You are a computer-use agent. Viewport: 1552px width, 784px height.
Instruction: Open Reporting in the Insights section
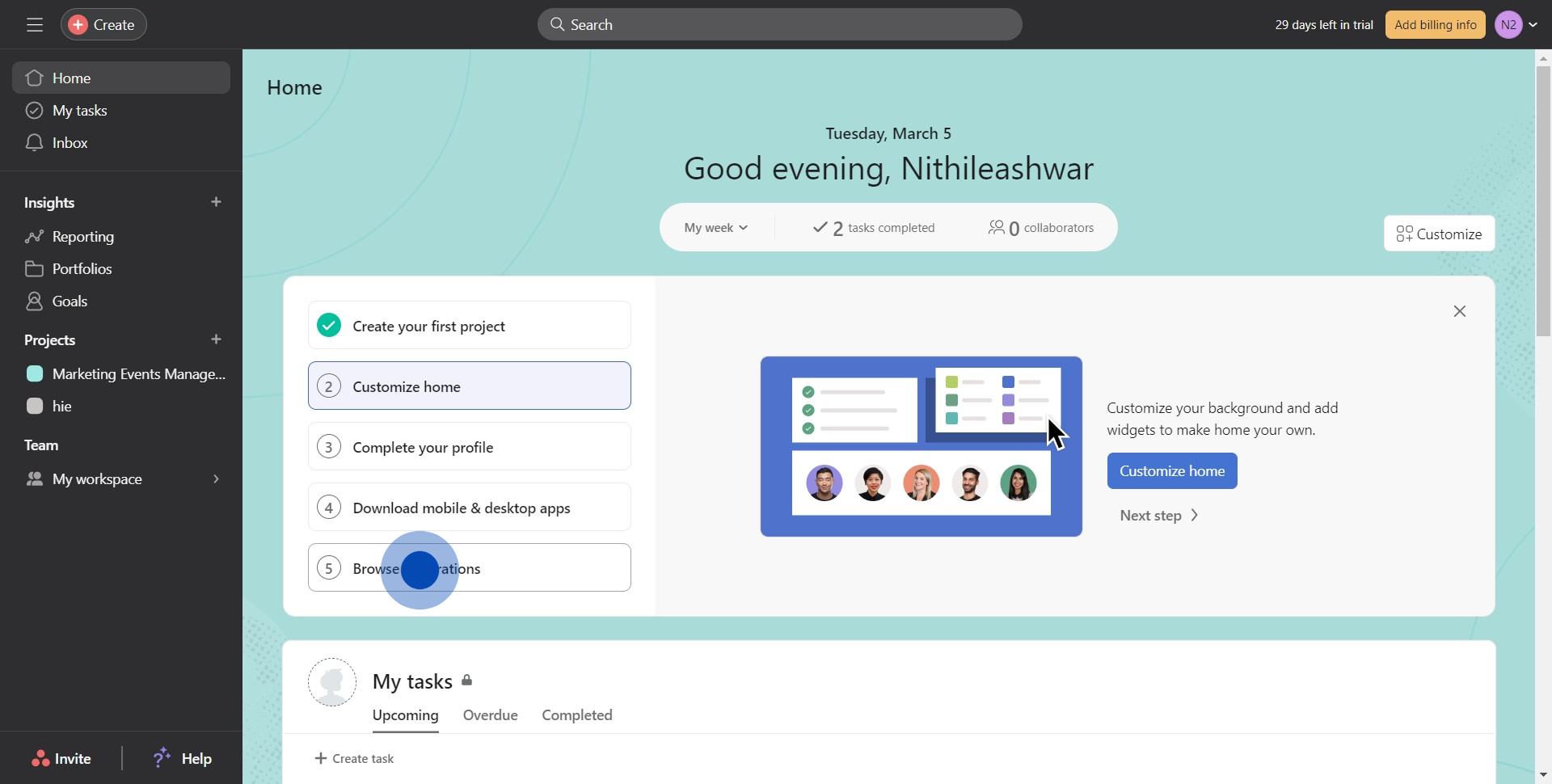click(82, 237)
